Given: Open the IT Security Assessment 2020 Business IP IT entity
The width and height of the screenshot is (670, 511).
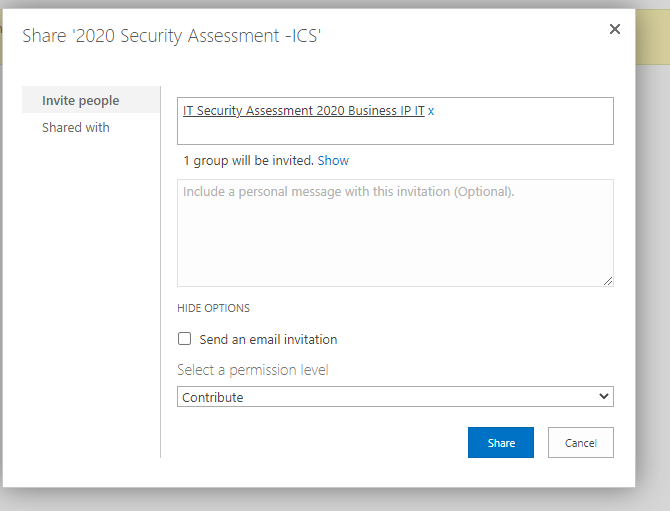Looking at the screenshot, I should click(x=304, y=111).
